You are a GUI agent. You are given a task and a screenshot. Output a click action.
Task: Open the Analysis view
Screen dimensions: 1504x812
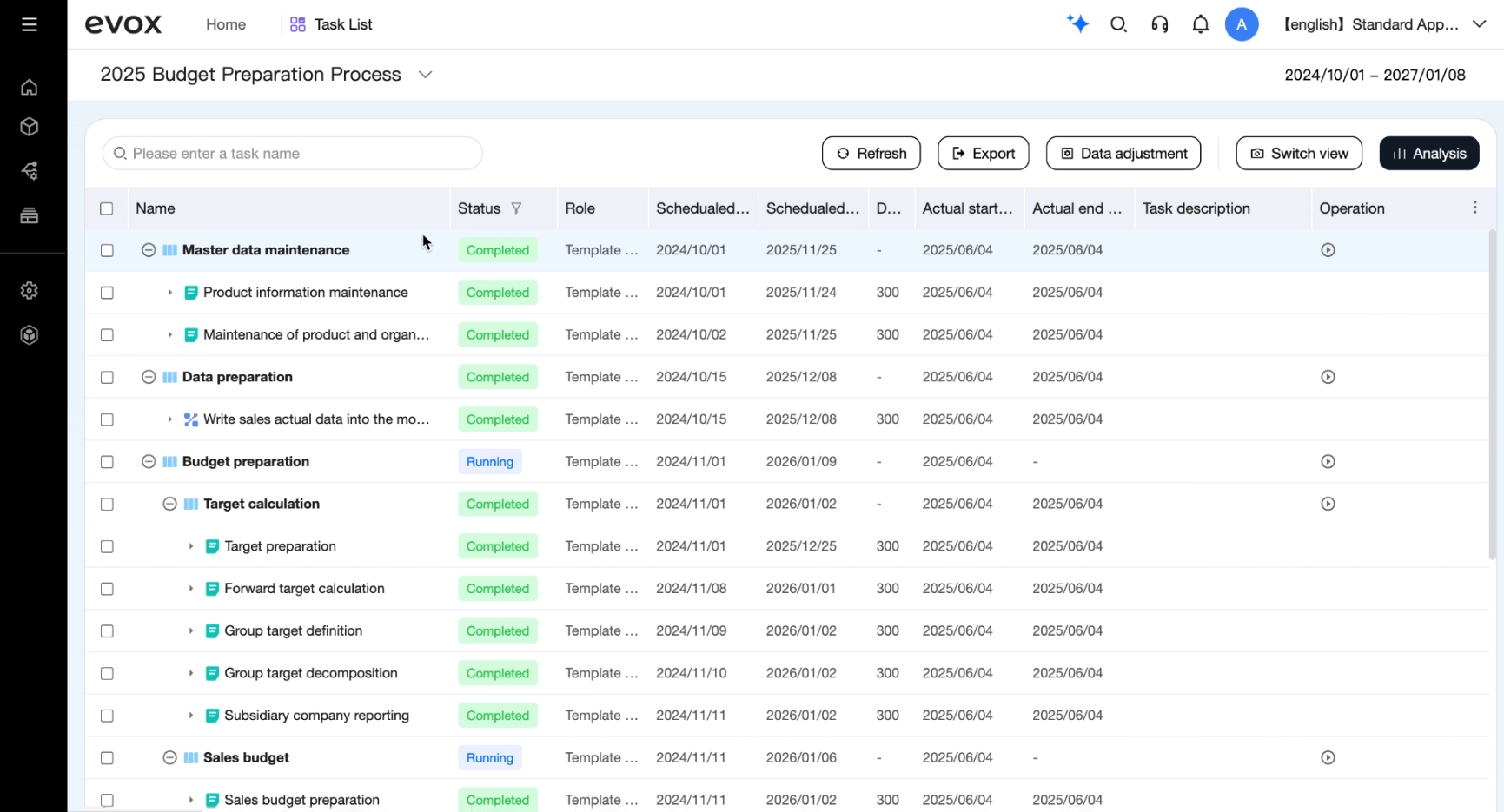[1429, 154]
